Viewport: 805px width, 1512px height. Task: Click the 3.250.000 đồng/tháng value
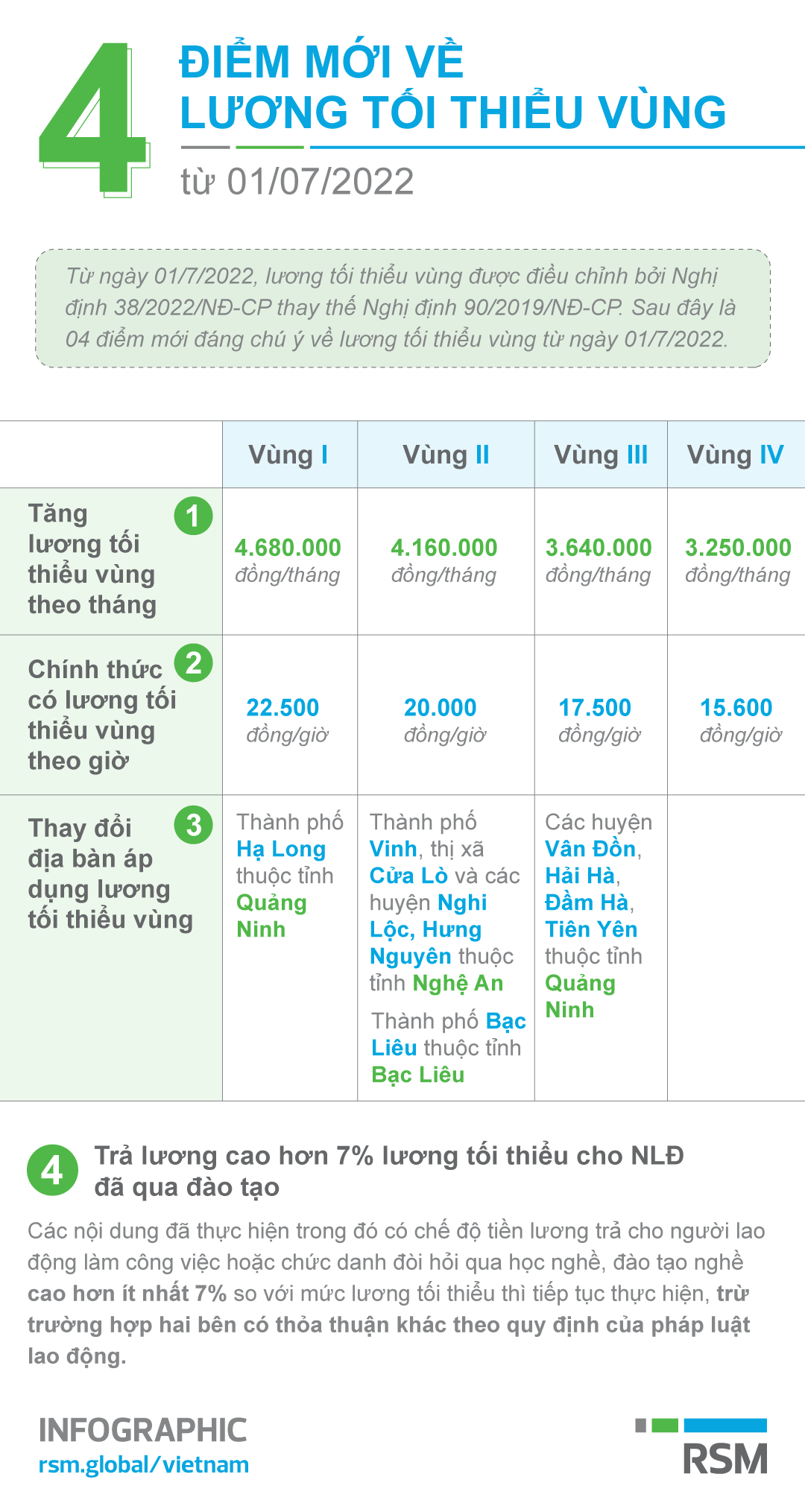(738, 559)
